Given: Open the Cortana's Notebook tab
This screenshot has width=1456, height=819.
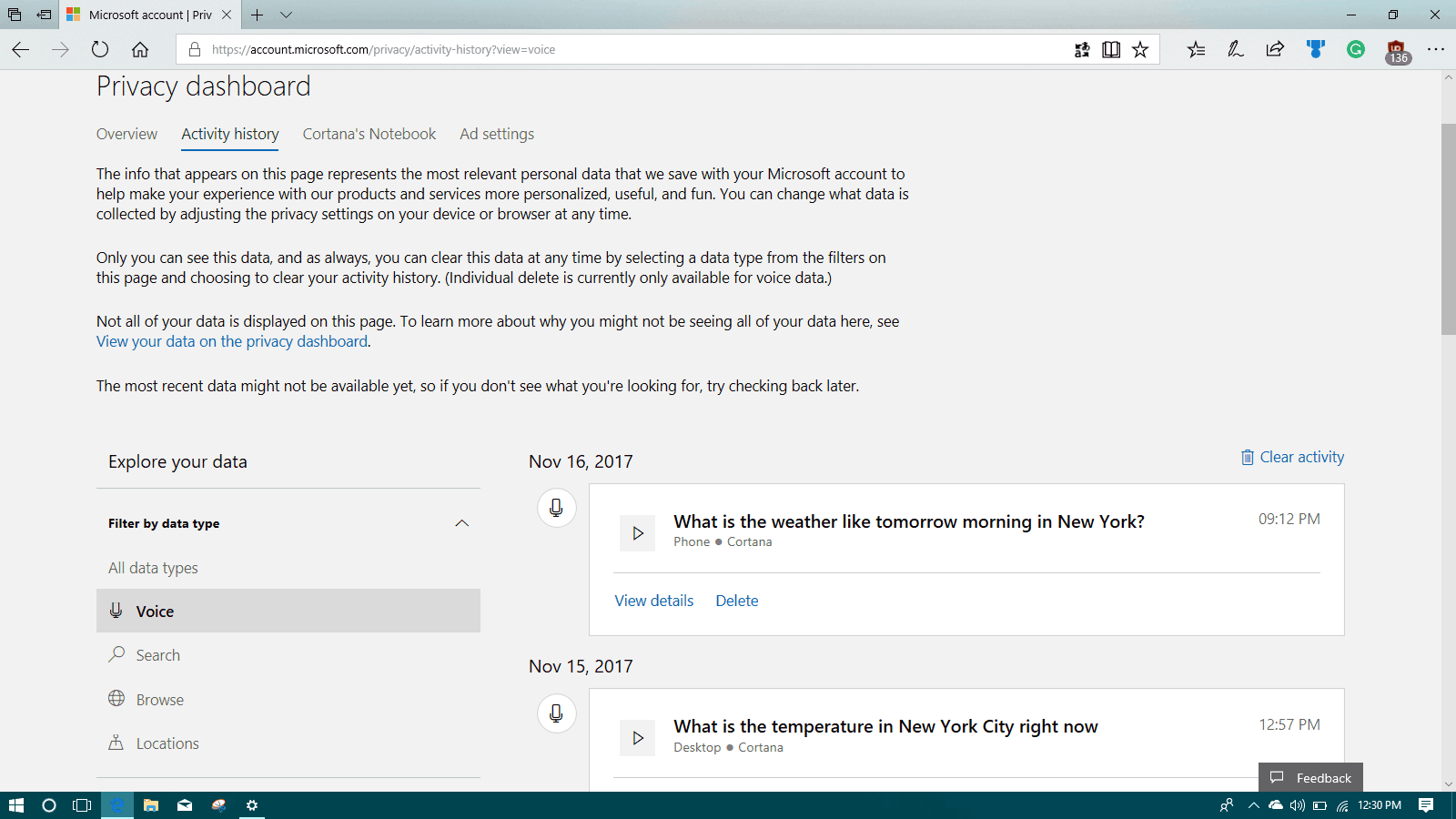Looking at the screenshot, I should 369,134.
